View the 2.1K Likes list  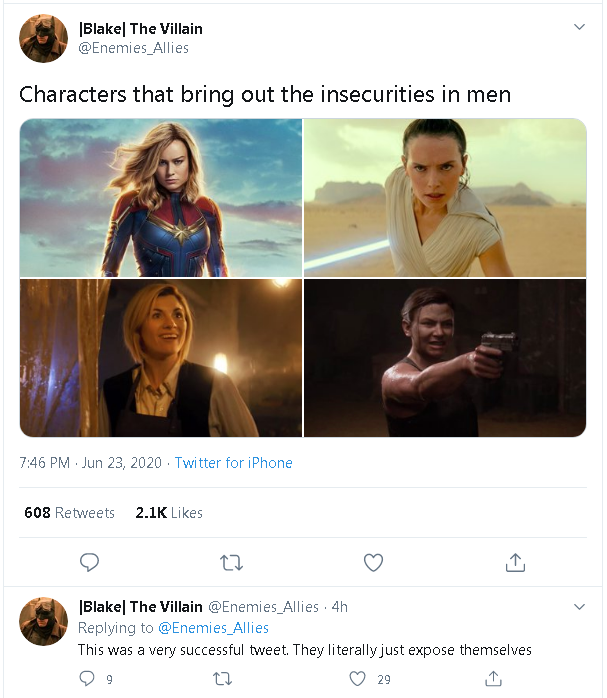[x=169, y=513]
